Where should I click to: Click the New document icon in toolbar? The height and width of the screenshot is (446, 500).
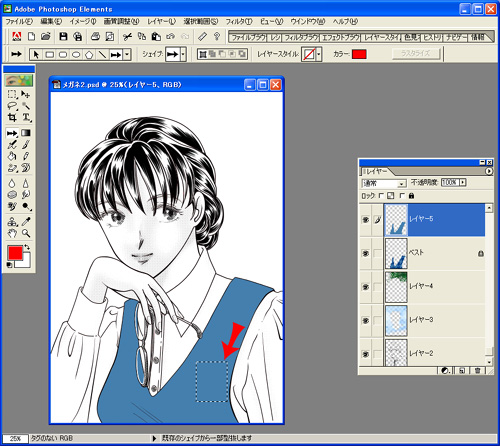tap(31, 36)
